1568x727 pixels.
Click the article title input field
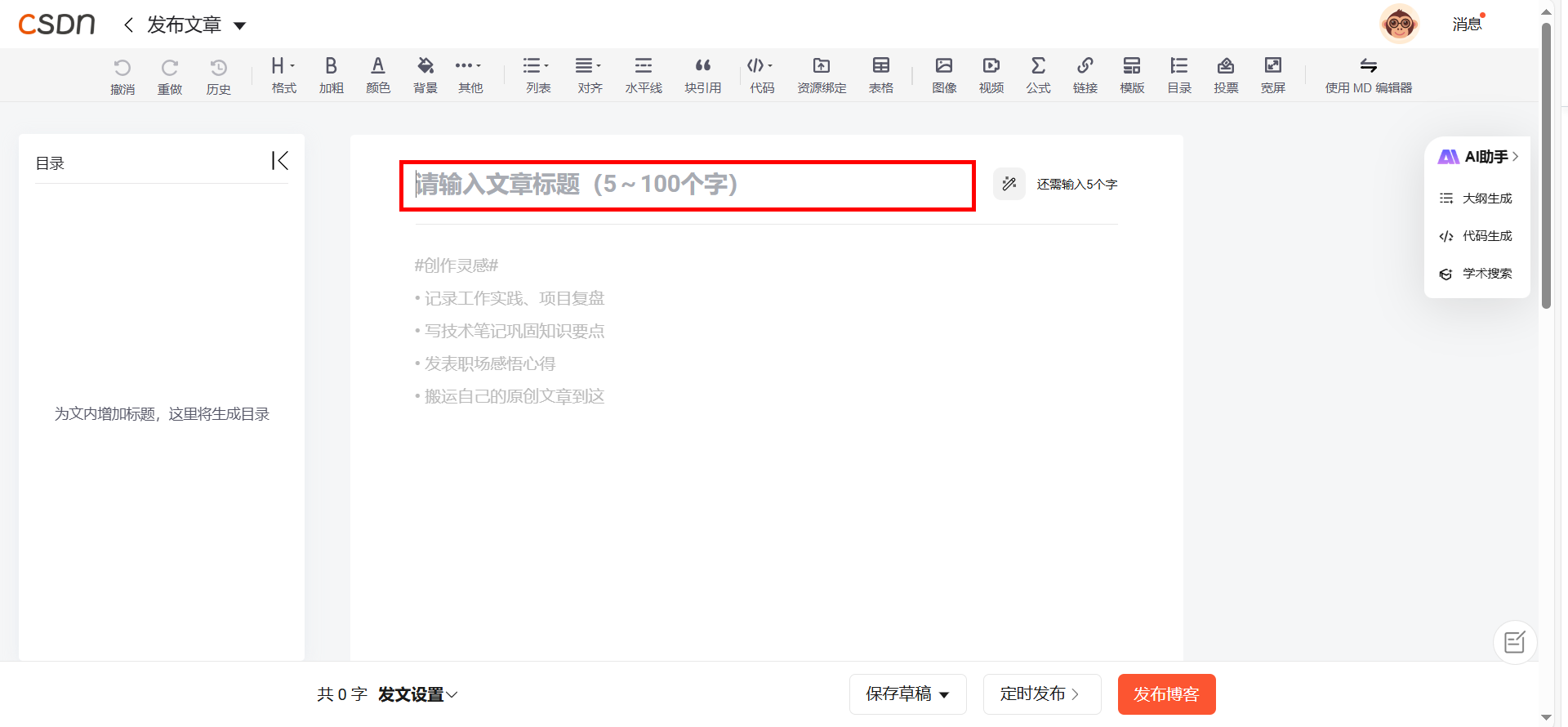(686, 185)
